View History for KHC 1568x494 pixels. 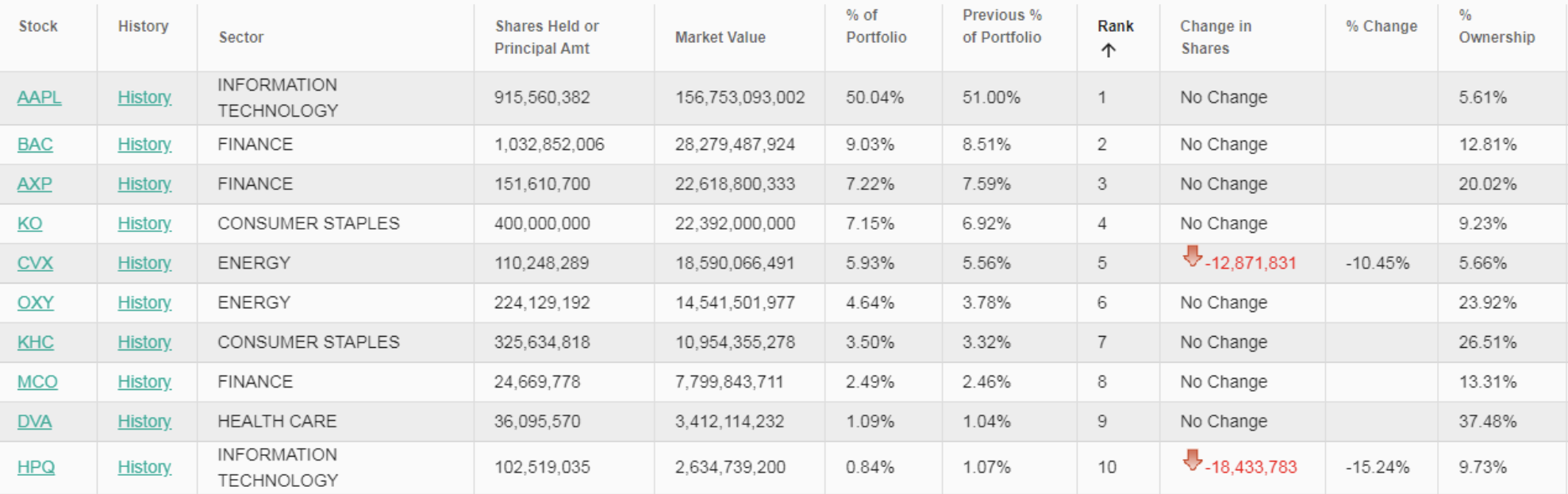[144, 342]
